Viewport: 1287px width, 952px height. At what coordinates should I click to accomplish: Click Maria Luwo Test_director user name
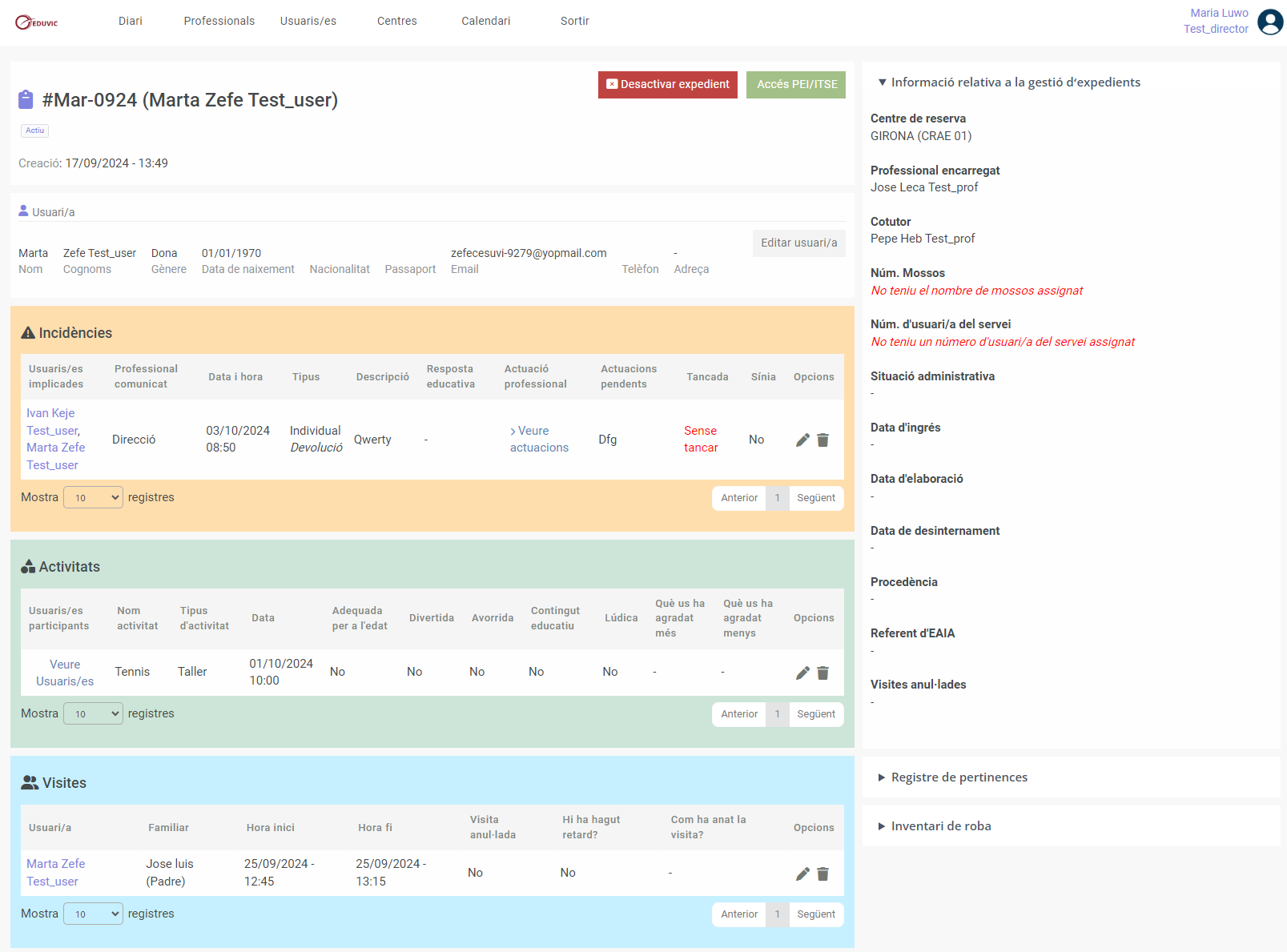[x=1217, y=21]
